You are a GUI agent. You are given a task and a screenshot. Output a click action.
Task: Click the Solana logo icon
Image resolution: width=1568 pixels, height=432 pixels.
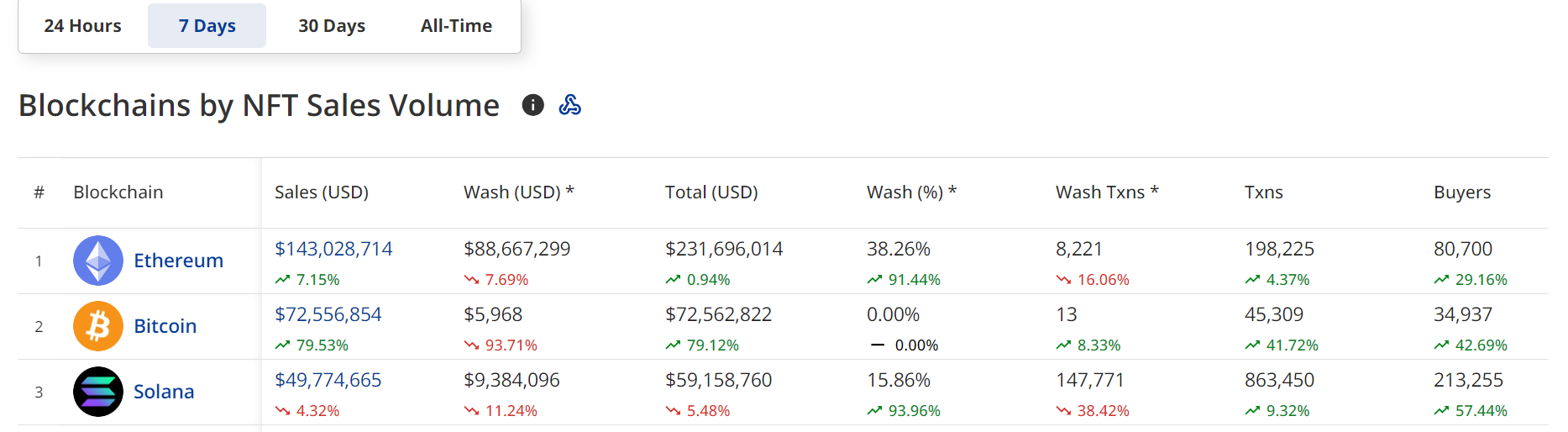98,392
